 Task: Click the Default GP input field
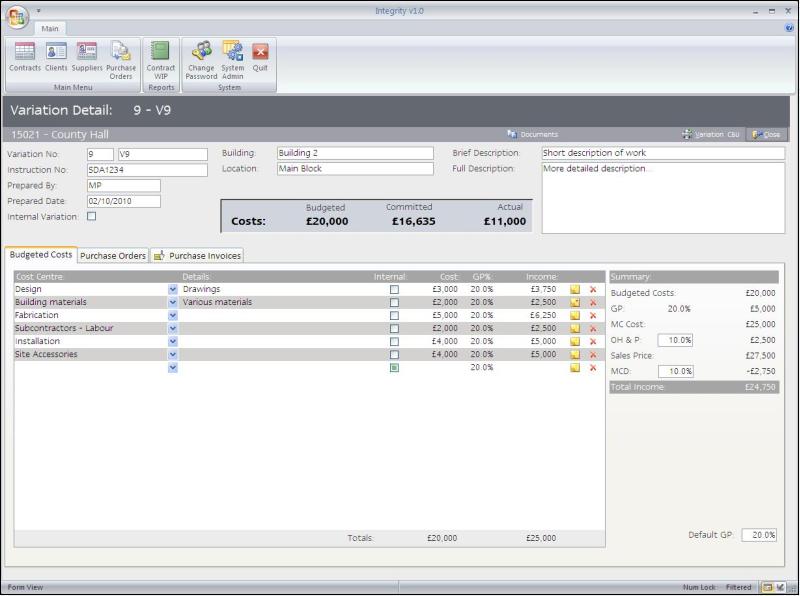[758, 536]
